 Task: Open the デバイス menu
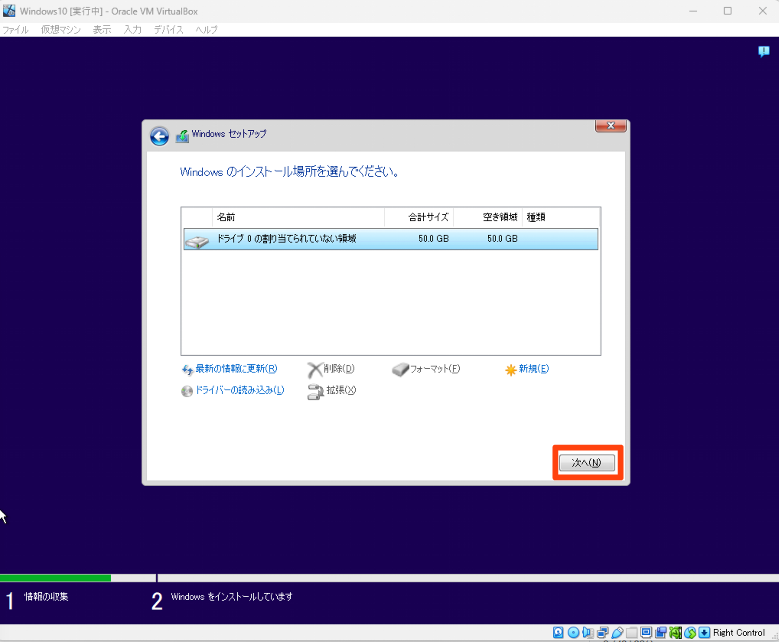pos(168,30)
